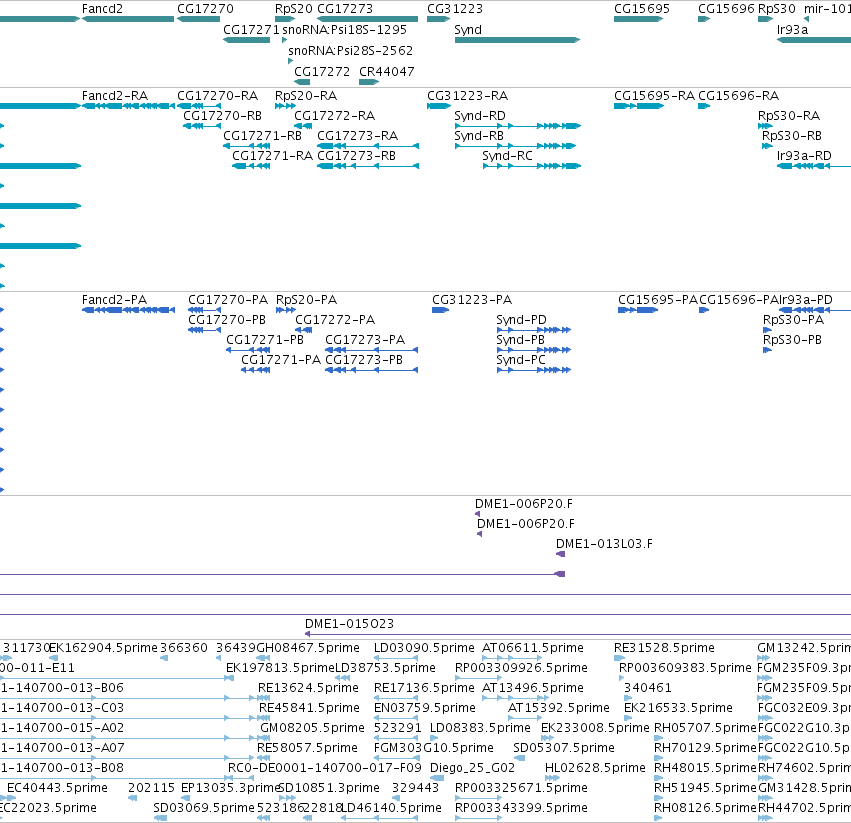This screenshot has height=823, width=851.
Task: Click the CG17270-RA transcript label
Action: 218,96
